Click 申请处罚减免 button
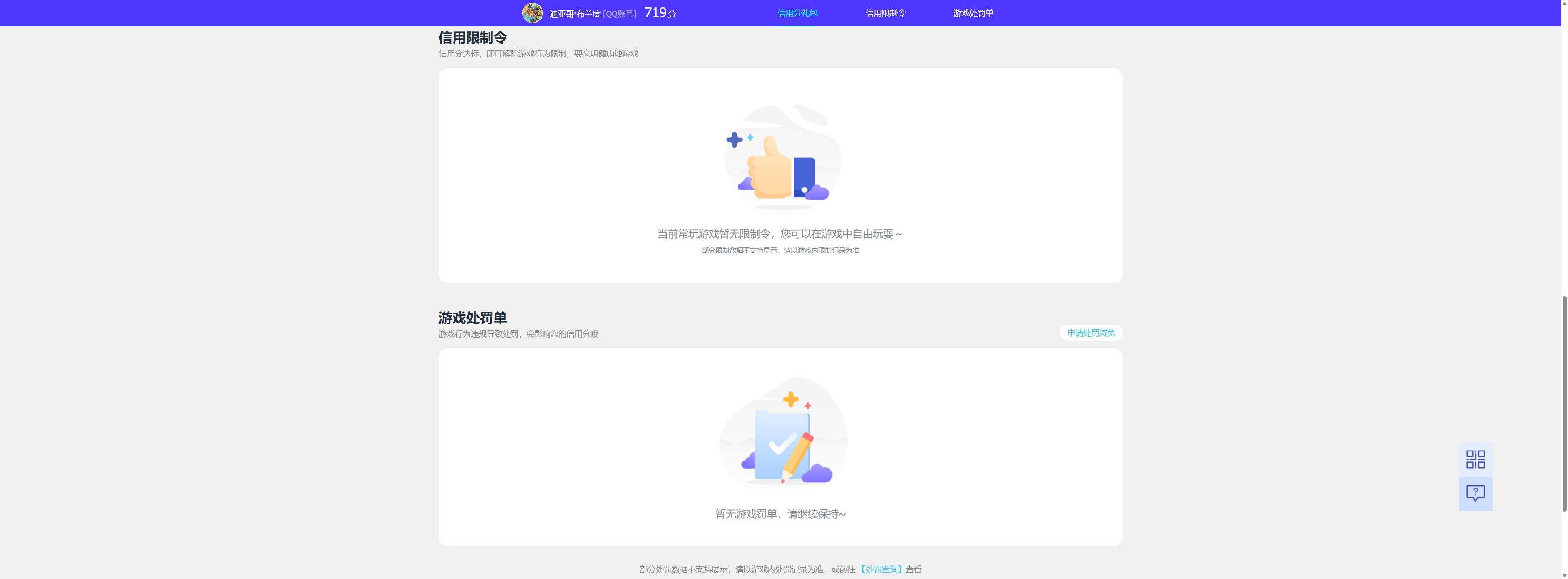Viewport: 1568px width, 579px height. coord(1091,333)
